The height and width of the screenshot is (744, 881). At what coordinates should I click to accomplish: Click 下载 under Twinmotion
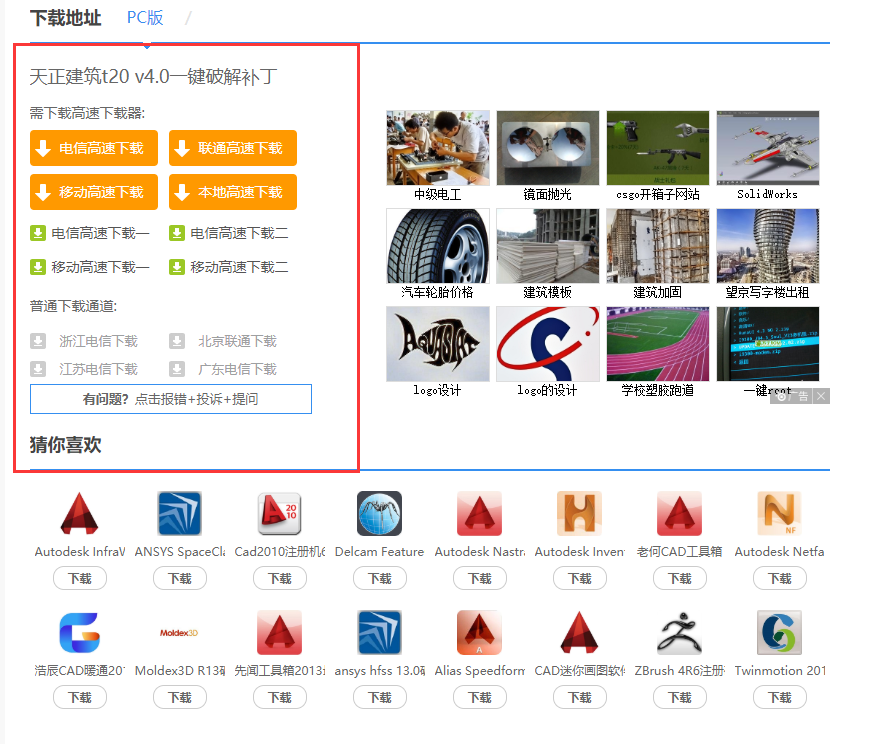(780, 697)
